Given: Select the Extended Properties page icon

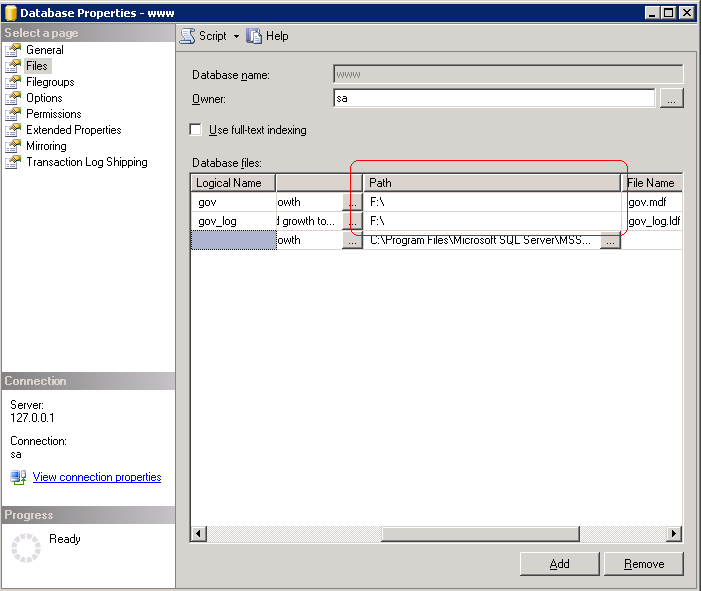Looking at the screenshot, I should pos(13,130).
